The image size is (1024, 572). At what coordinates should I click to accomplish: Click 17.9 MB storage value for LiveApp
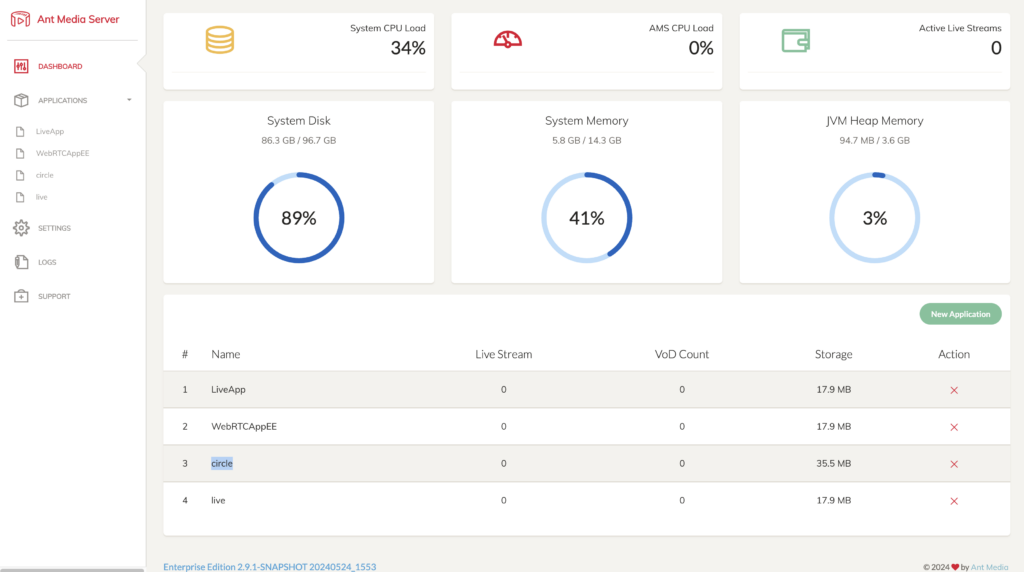pyautogui.click(x=833, y=389)
